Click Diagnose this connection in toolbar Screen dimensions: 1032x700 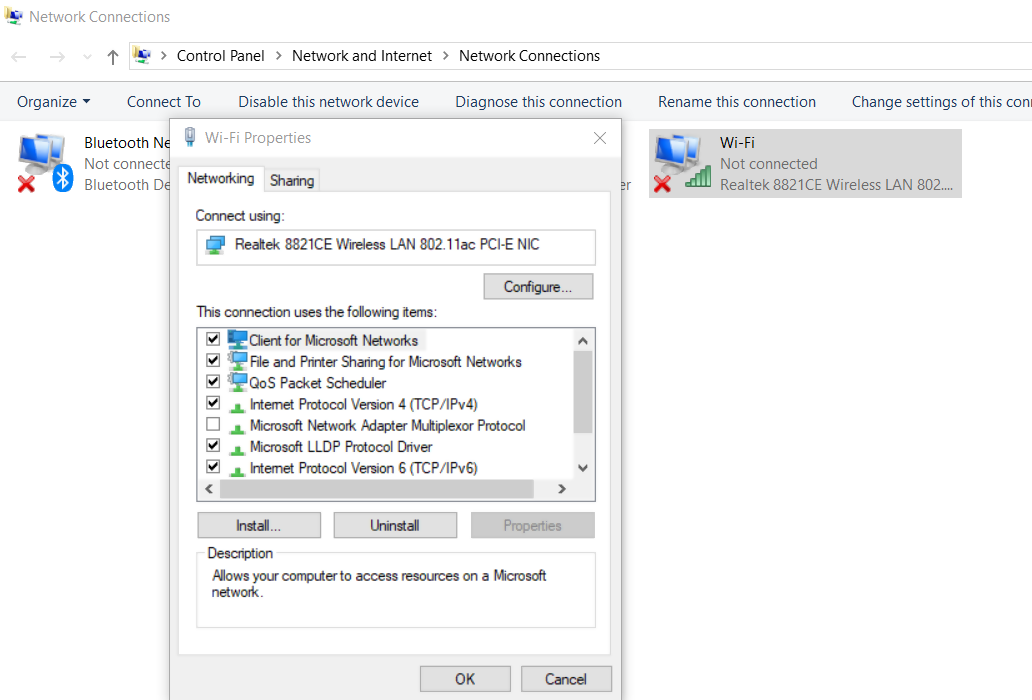(x=538, y=102)
